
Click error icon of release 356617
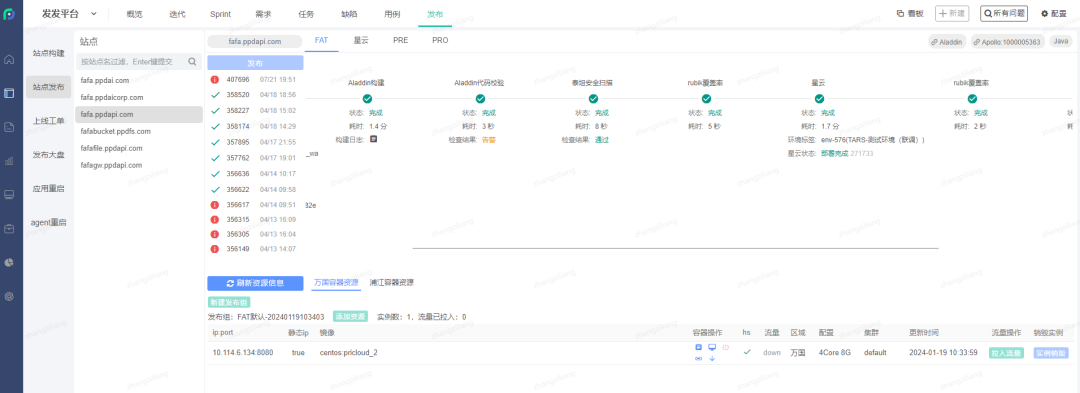pyautogui.click(x=215, y=204)
